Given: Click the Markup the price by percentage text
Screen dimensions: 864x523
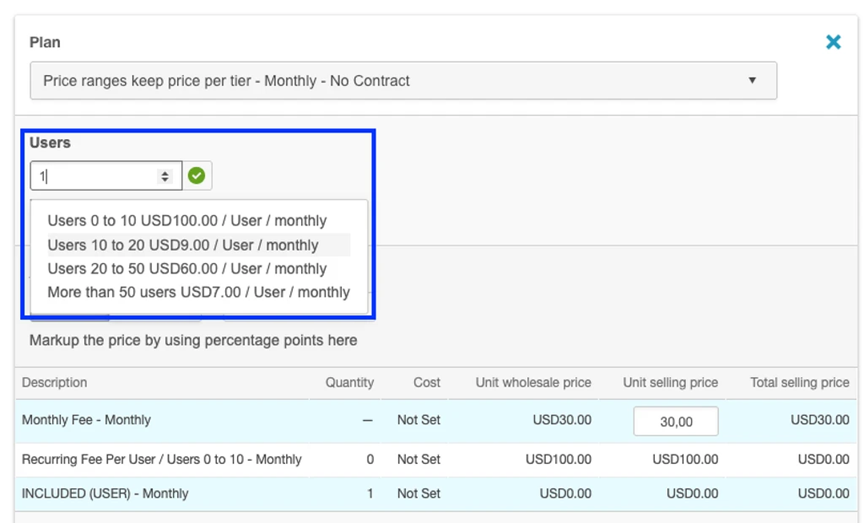Looking at the screenshot, I should click(x=193, y=340).
